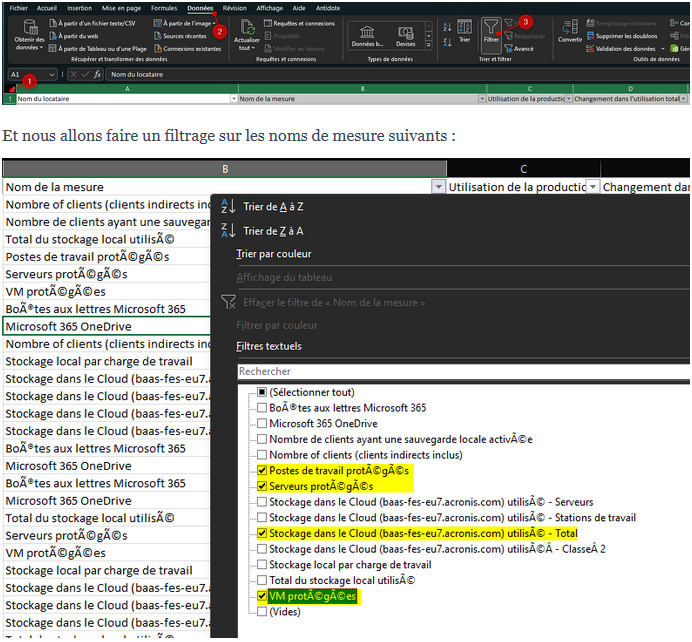Click Supprimer les doublons button
692x642 pixels.
point(626,35)
